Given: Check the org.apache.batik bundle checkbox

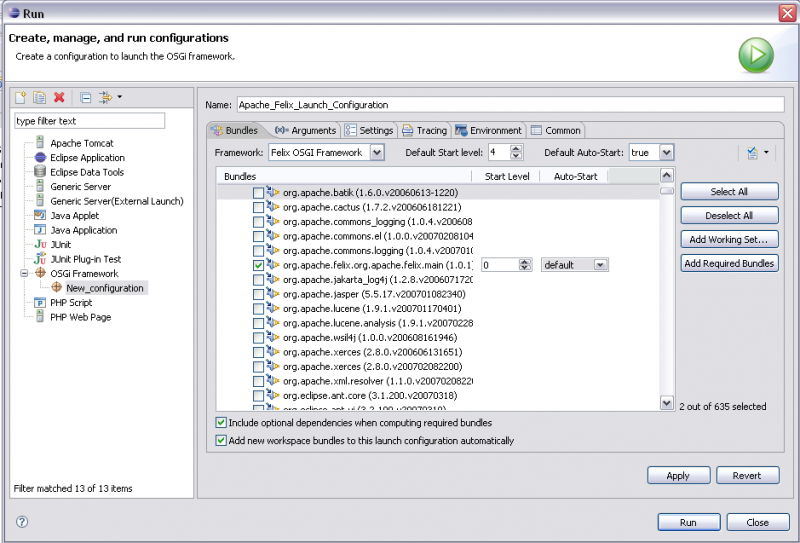Looking at the screenshot, I should click(x=258, y=193).
